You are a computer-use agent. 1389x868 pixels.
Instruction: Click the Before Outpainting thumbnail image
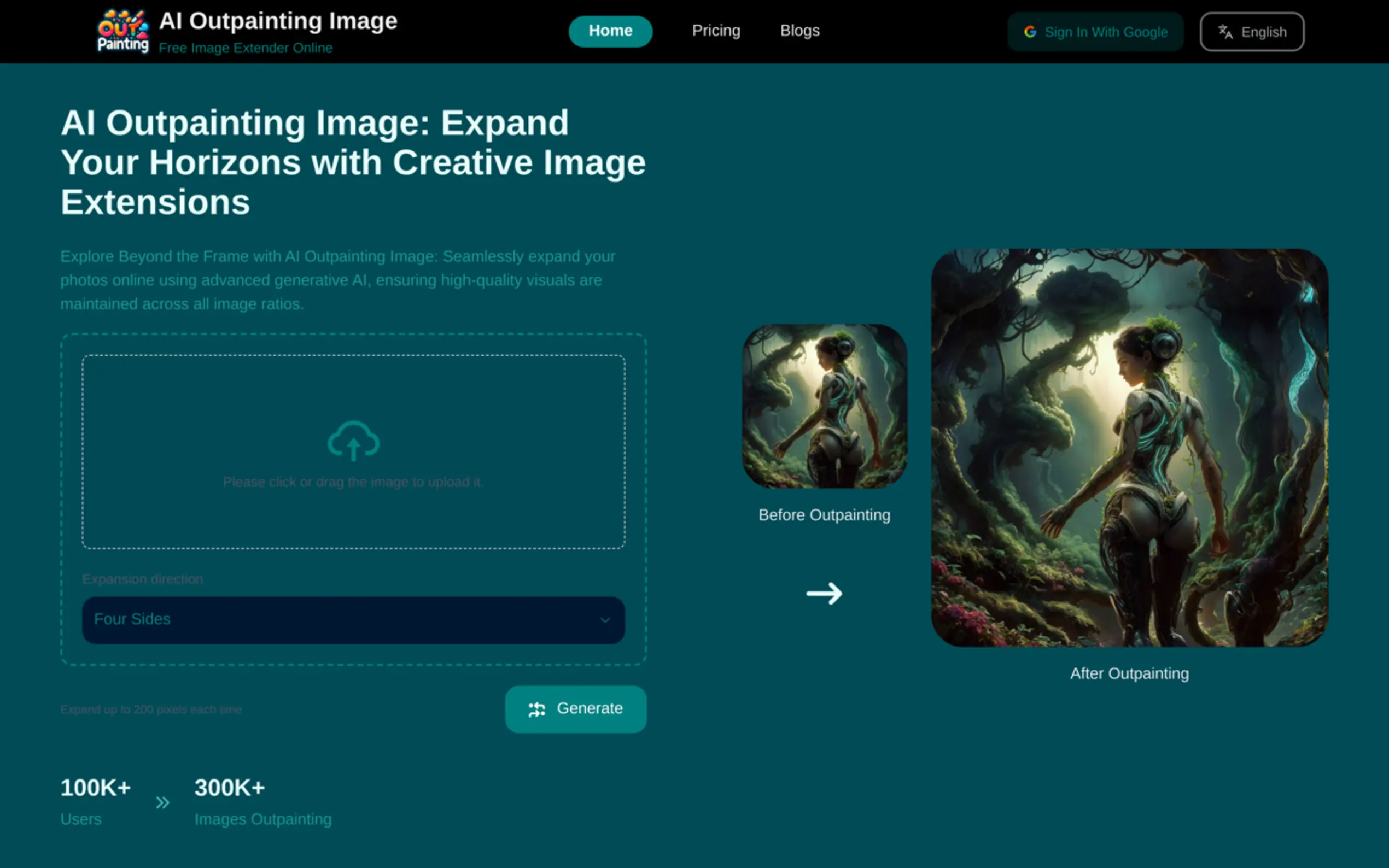point(824,407)
